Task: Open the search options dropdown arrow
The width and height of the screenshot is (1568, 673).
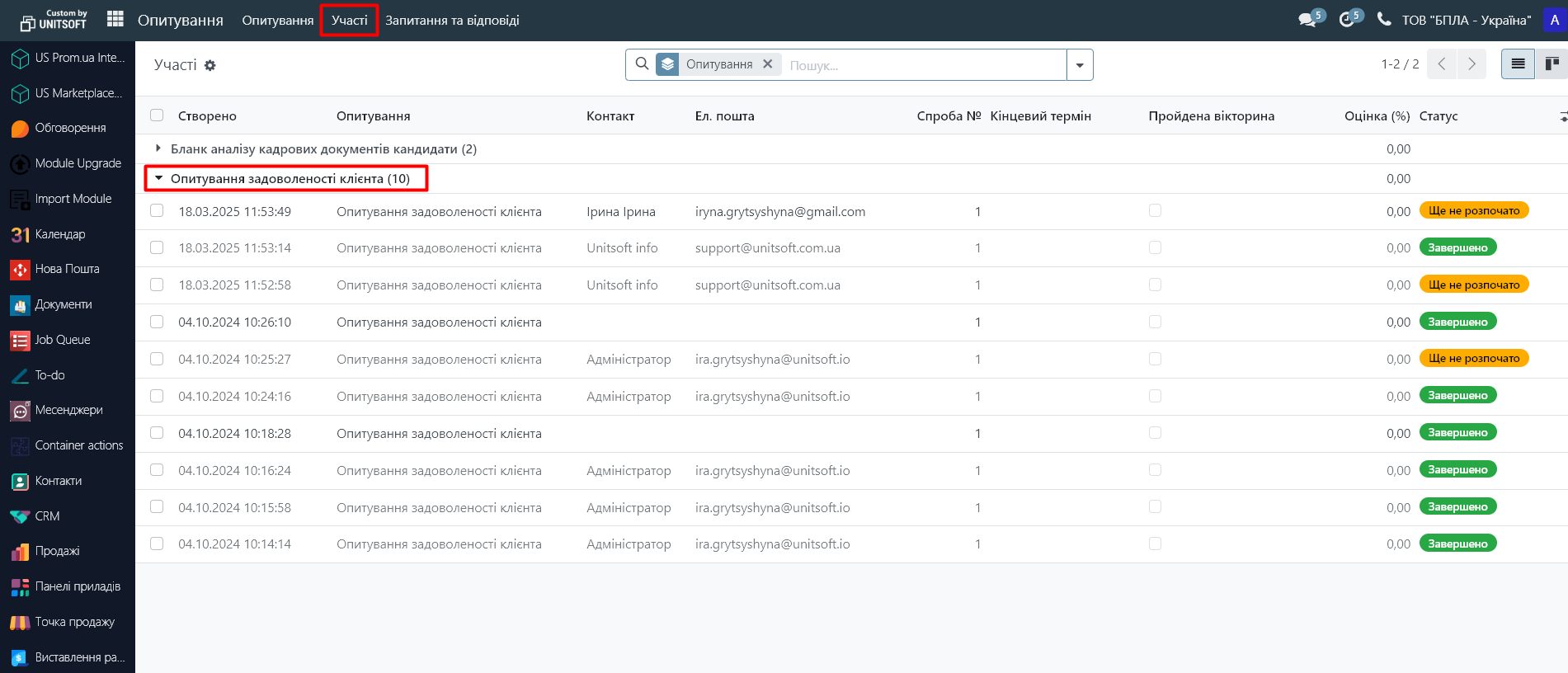Action: [x=1080, y=65]
